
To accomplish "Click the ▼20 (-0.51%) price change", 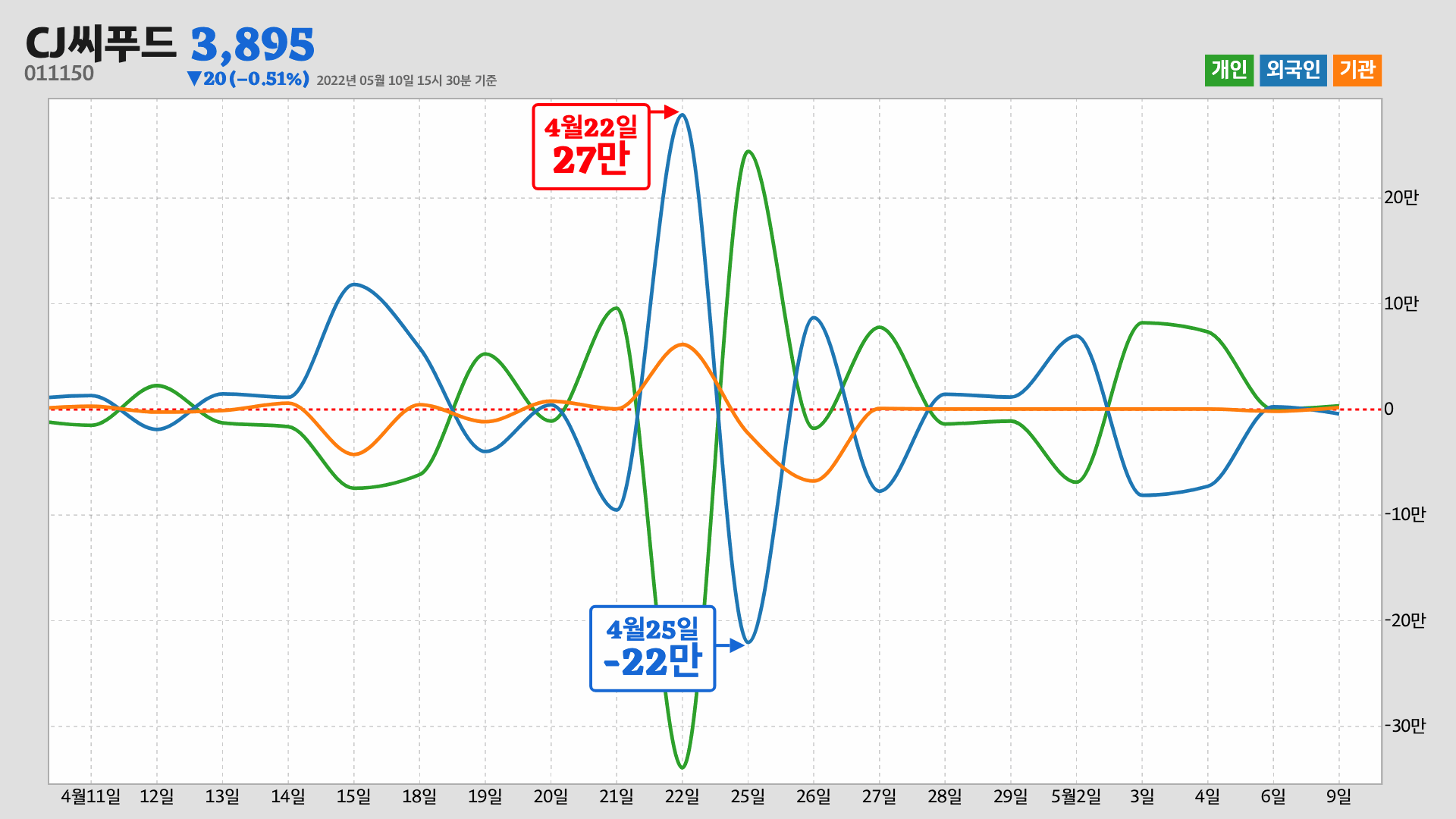I will click(x=248, y=79).
